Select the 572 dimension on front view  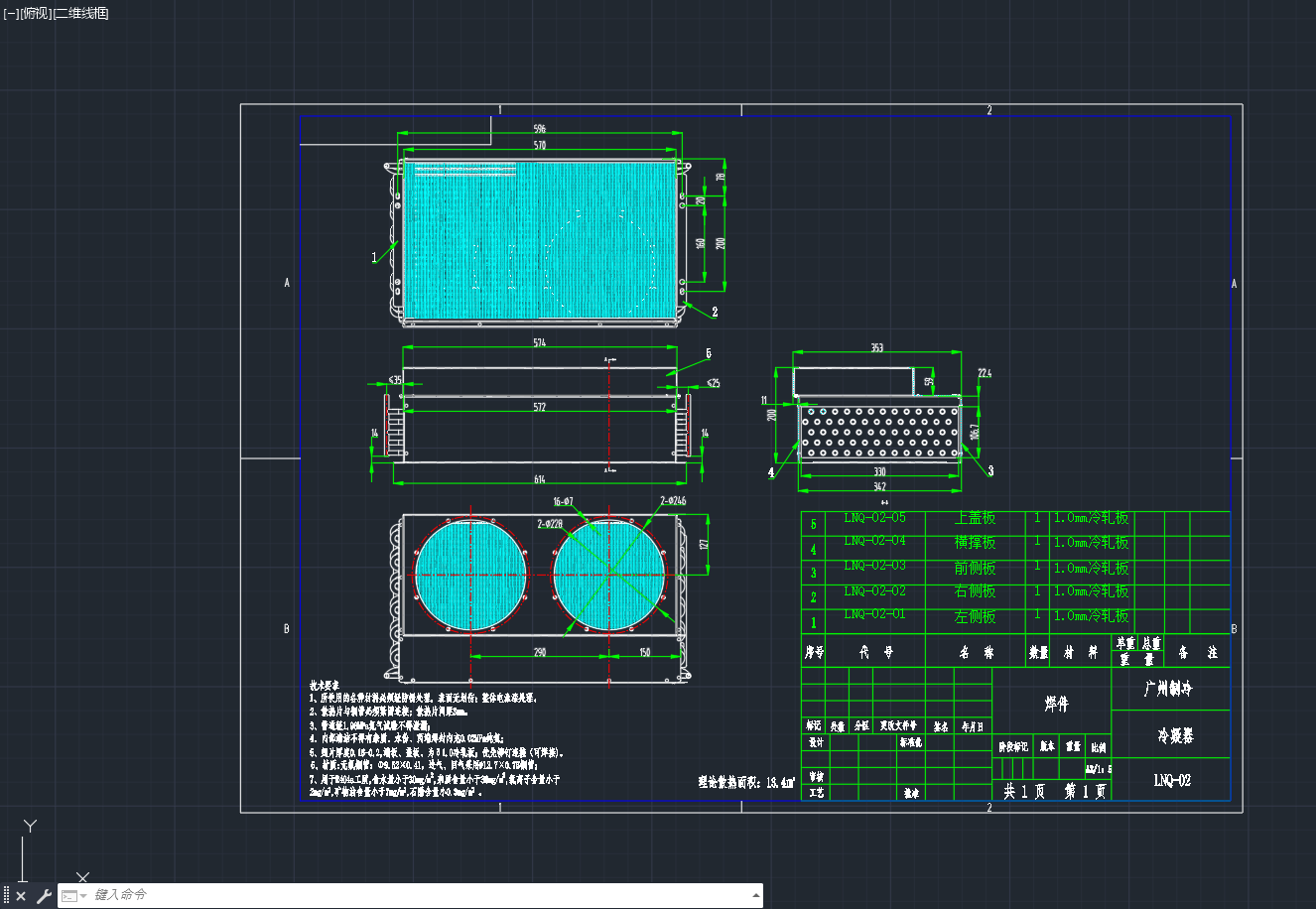pos(539,408)
